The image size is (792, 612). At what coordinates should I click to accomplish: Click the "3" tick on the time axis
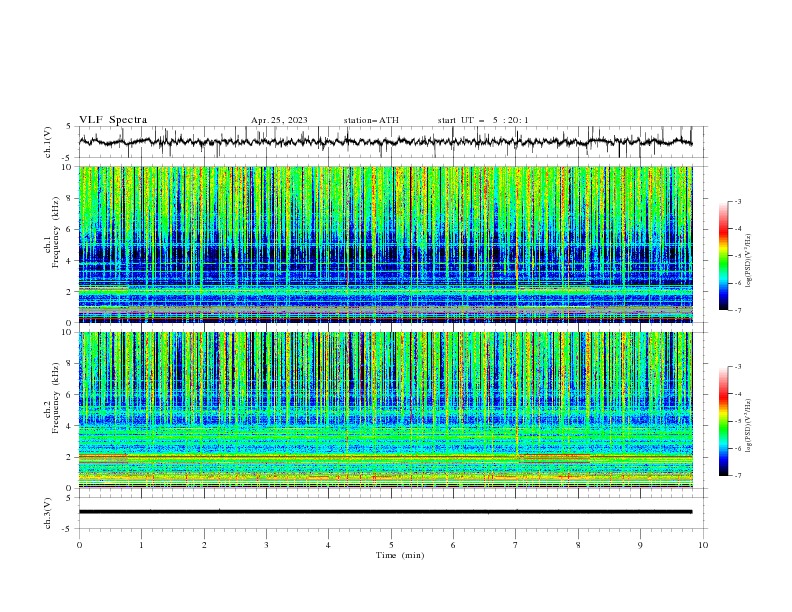click(266, 545)
